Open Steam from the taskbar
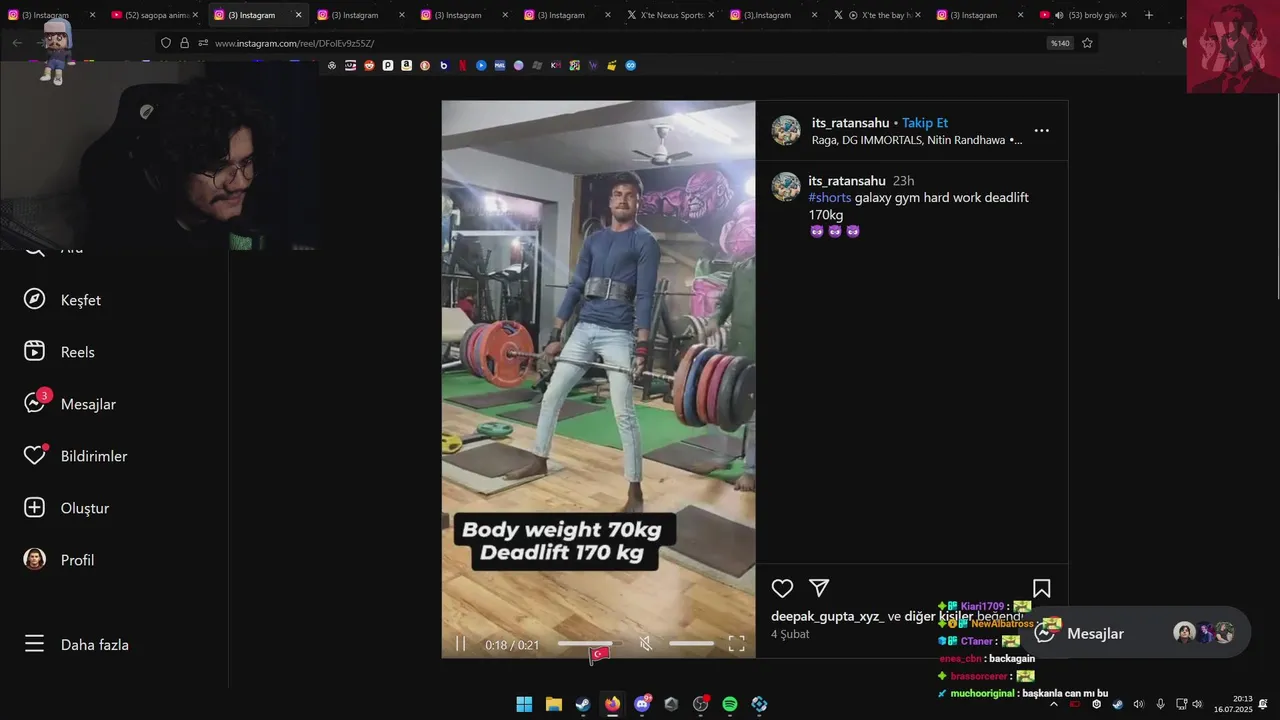 coord(582,704)
